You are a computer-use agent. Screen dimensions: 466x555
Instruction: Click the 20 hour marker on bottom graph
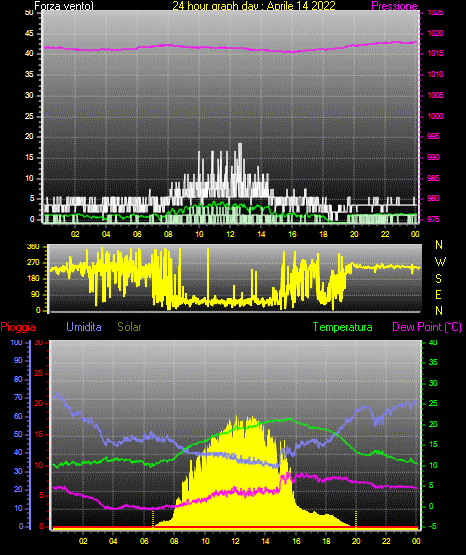356,541
